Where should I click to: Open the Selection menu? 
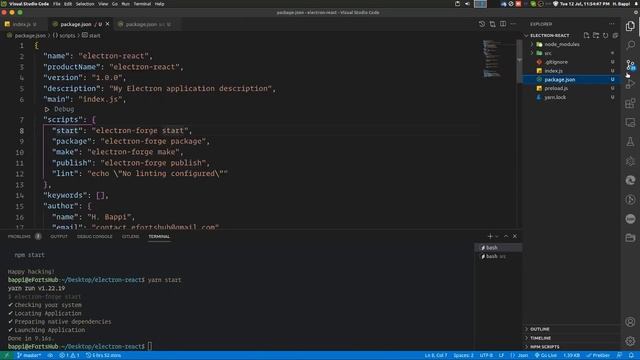tap(85, 4)
